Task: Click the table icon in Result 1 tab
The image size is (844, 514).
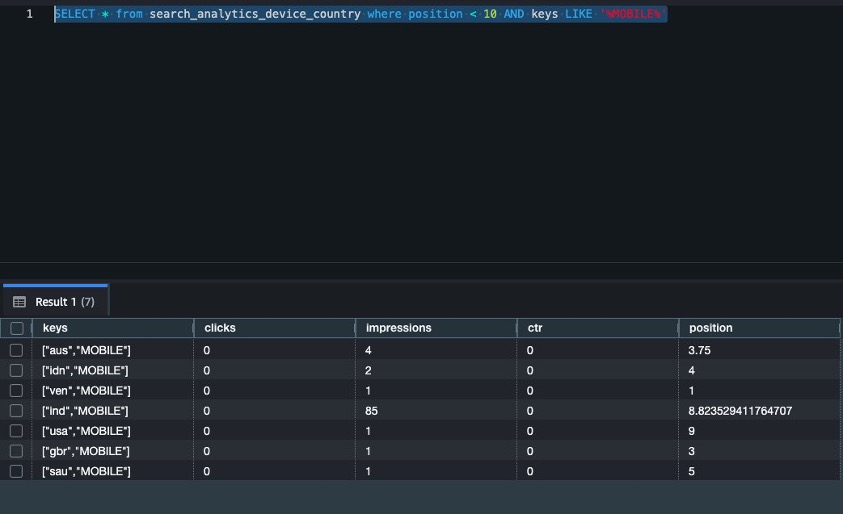Action: tap(19, 302)
